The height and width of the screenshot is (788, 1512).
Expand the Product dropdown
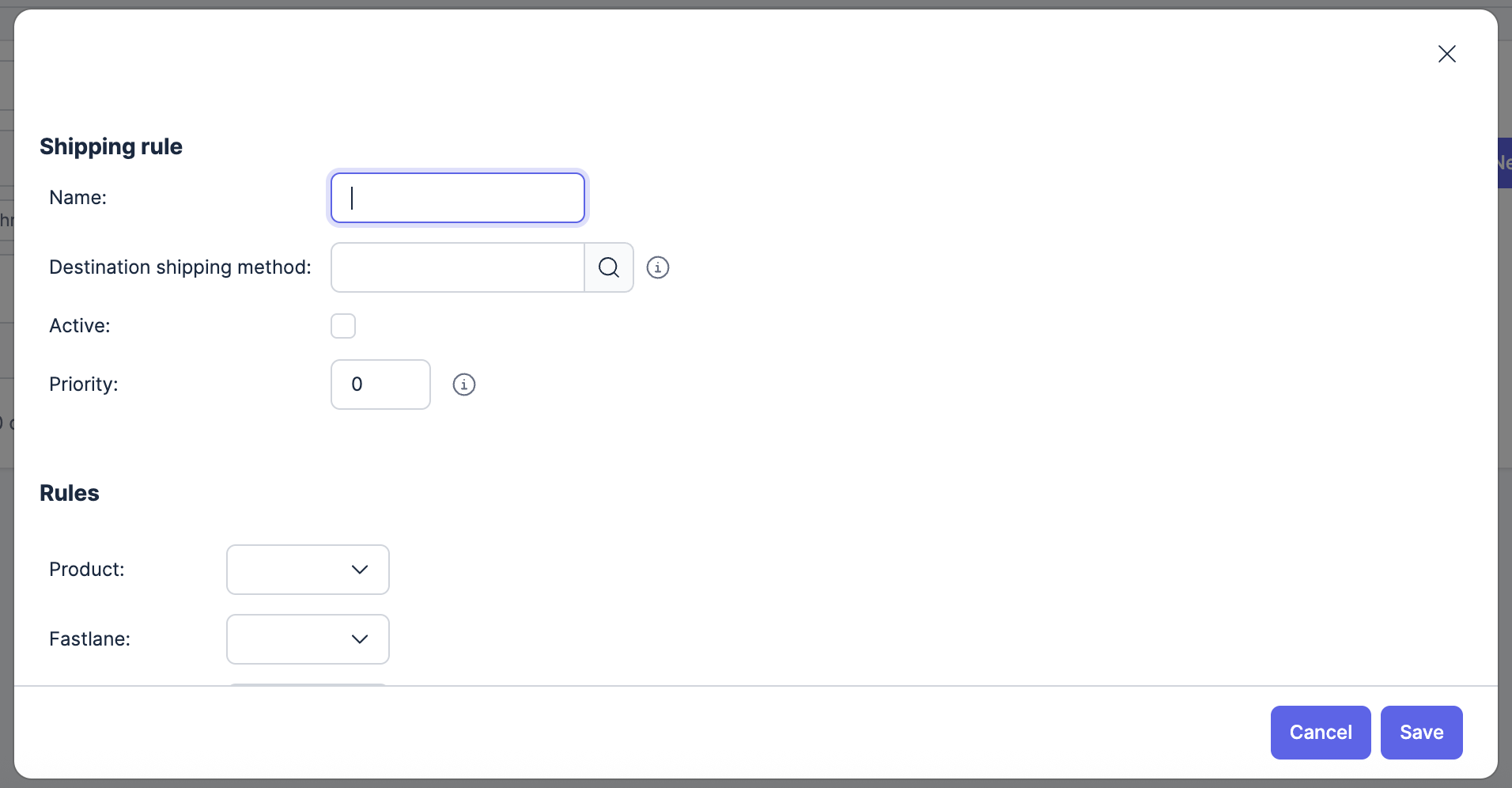[x=308, y=570]
